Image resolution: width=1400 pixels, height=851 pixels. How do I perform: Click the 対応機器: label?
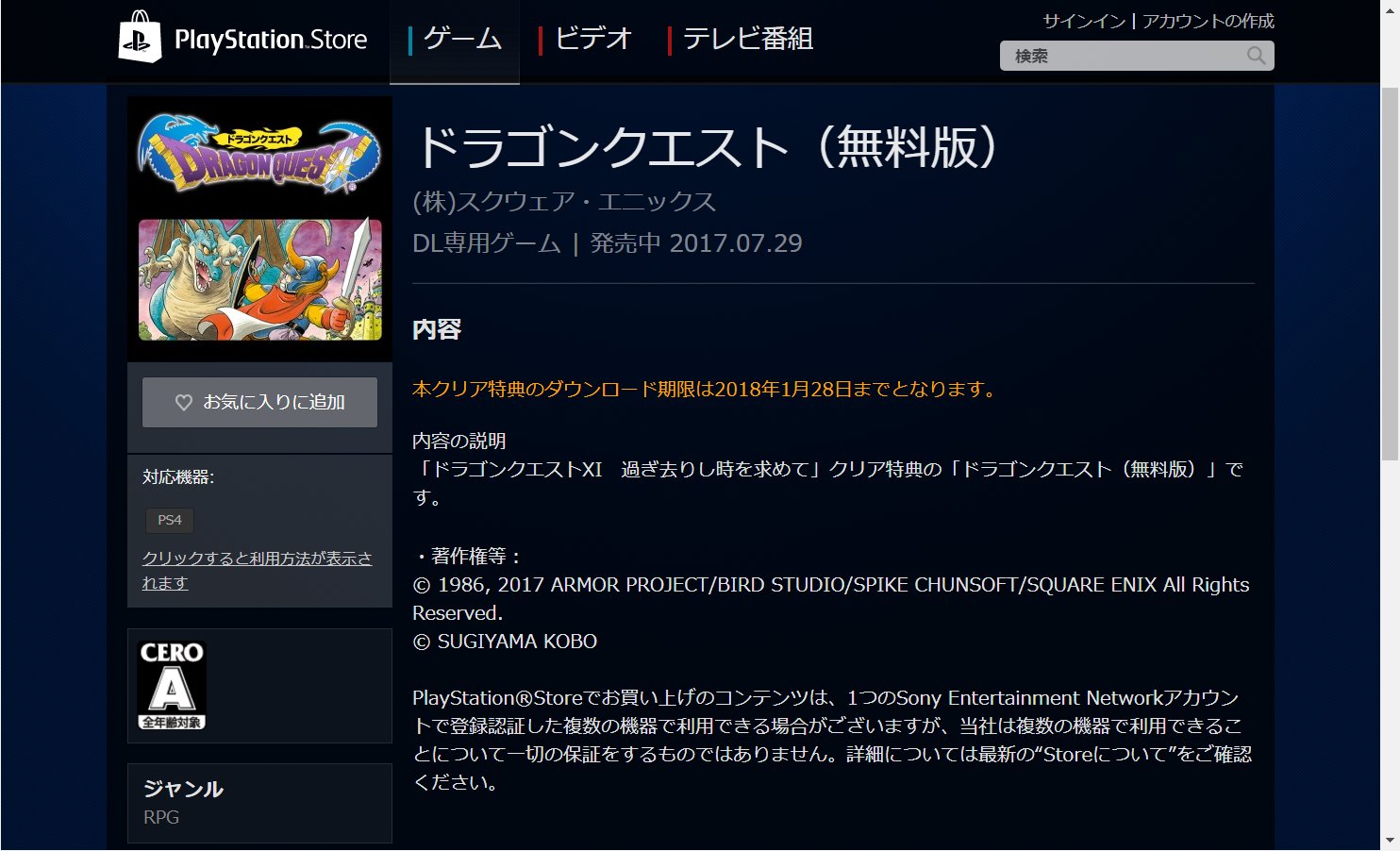coord(178,477)
